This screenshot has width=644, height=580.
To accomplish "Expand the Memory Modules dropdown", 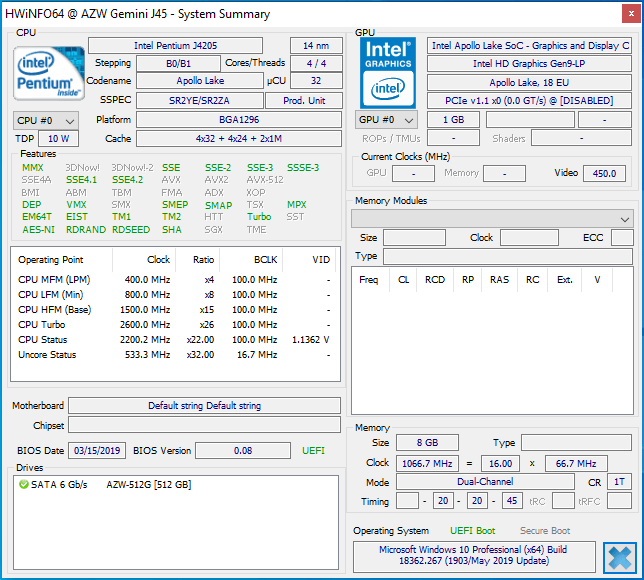I will click(x=492, y=219).
